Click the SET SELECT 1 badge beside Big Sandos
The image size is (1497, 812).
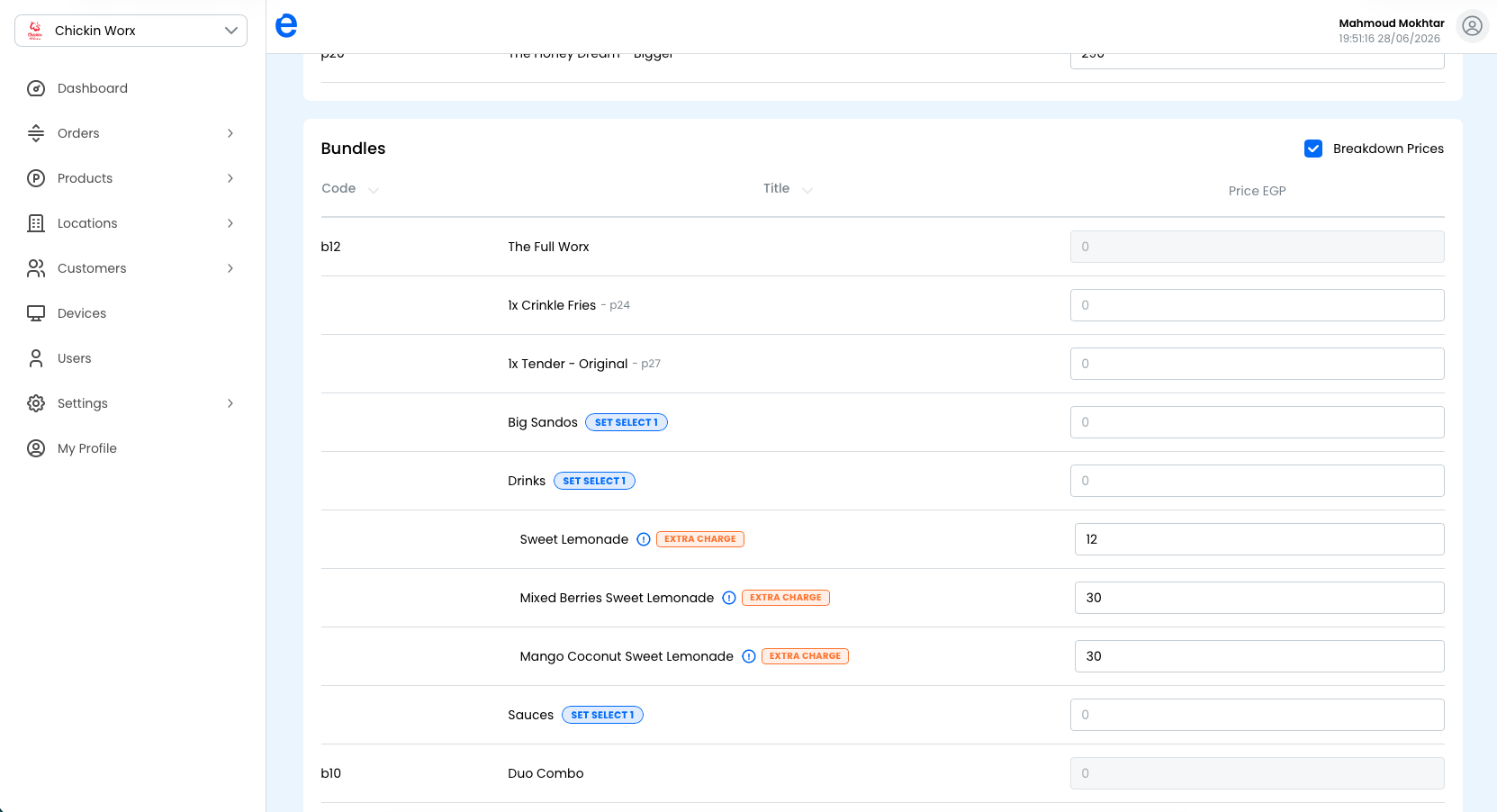[627, 422]
